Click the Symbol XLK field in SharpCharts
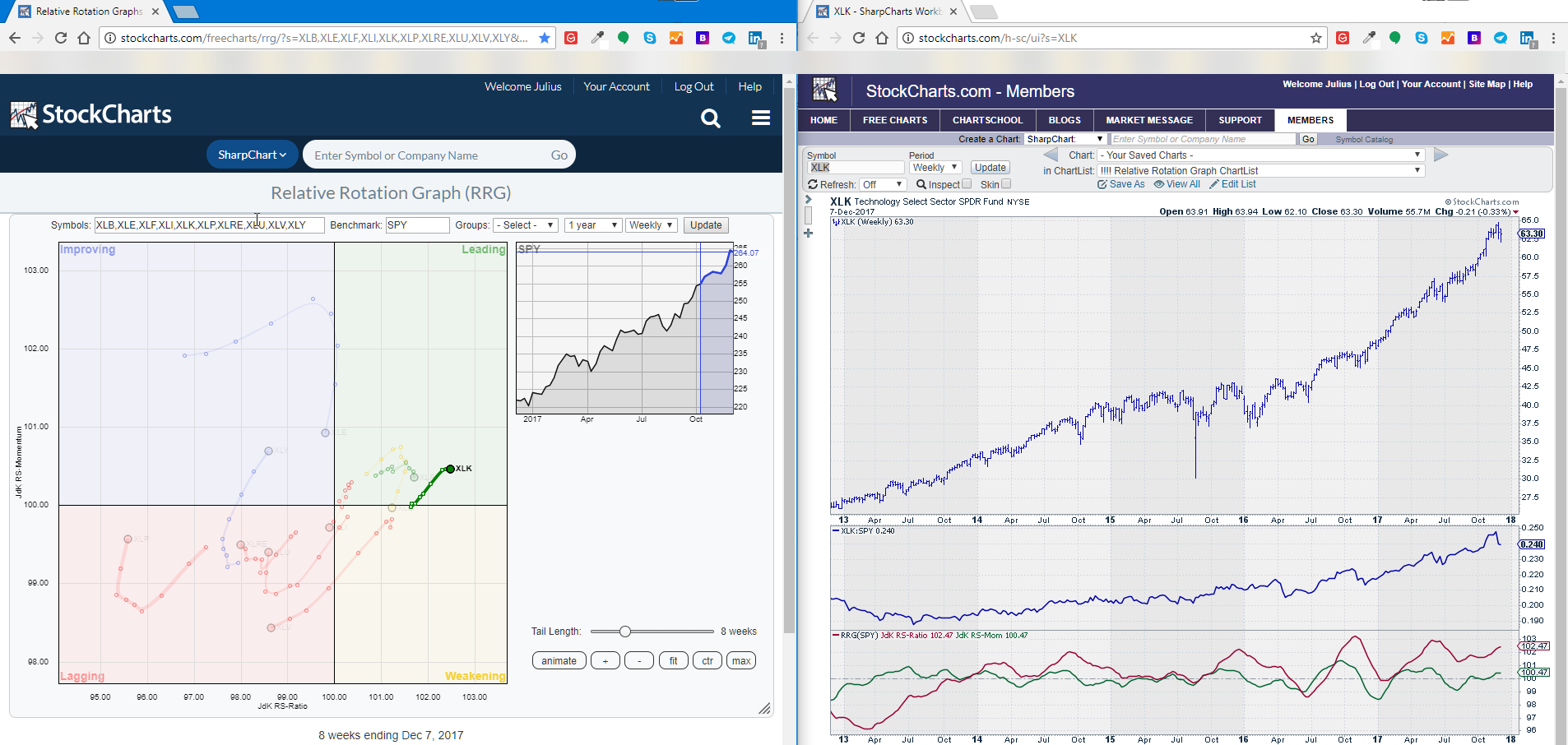 pyautogui.click(x=856, y=168)
